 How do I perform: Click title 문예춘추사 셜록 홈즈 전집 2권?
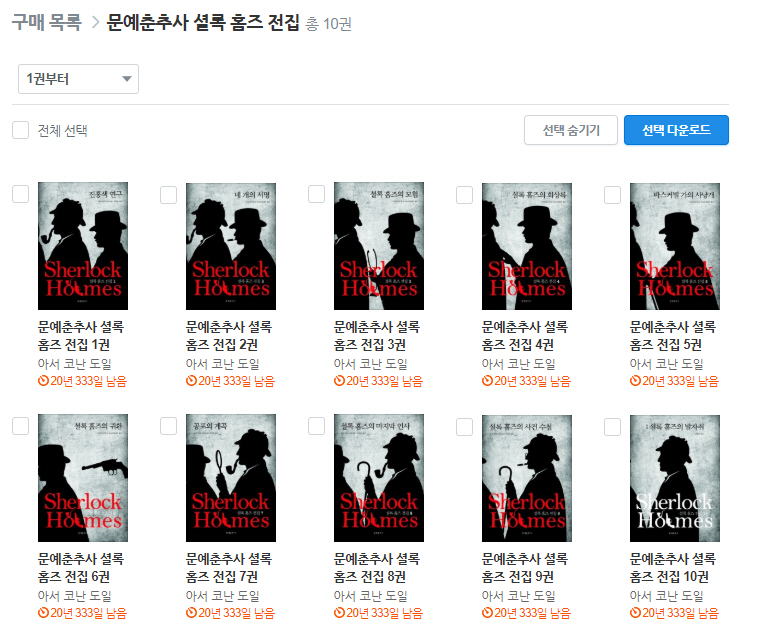(x=229, y=335)
